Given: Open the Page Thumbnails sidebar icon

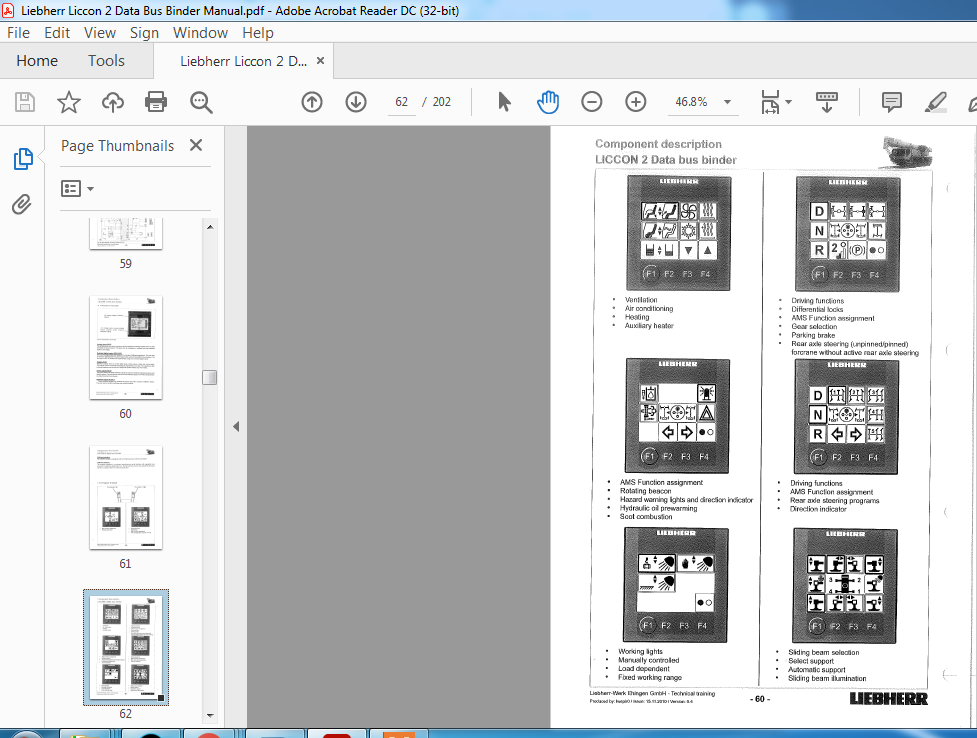Looking at the screenshot, I should (x=23, y=159).
